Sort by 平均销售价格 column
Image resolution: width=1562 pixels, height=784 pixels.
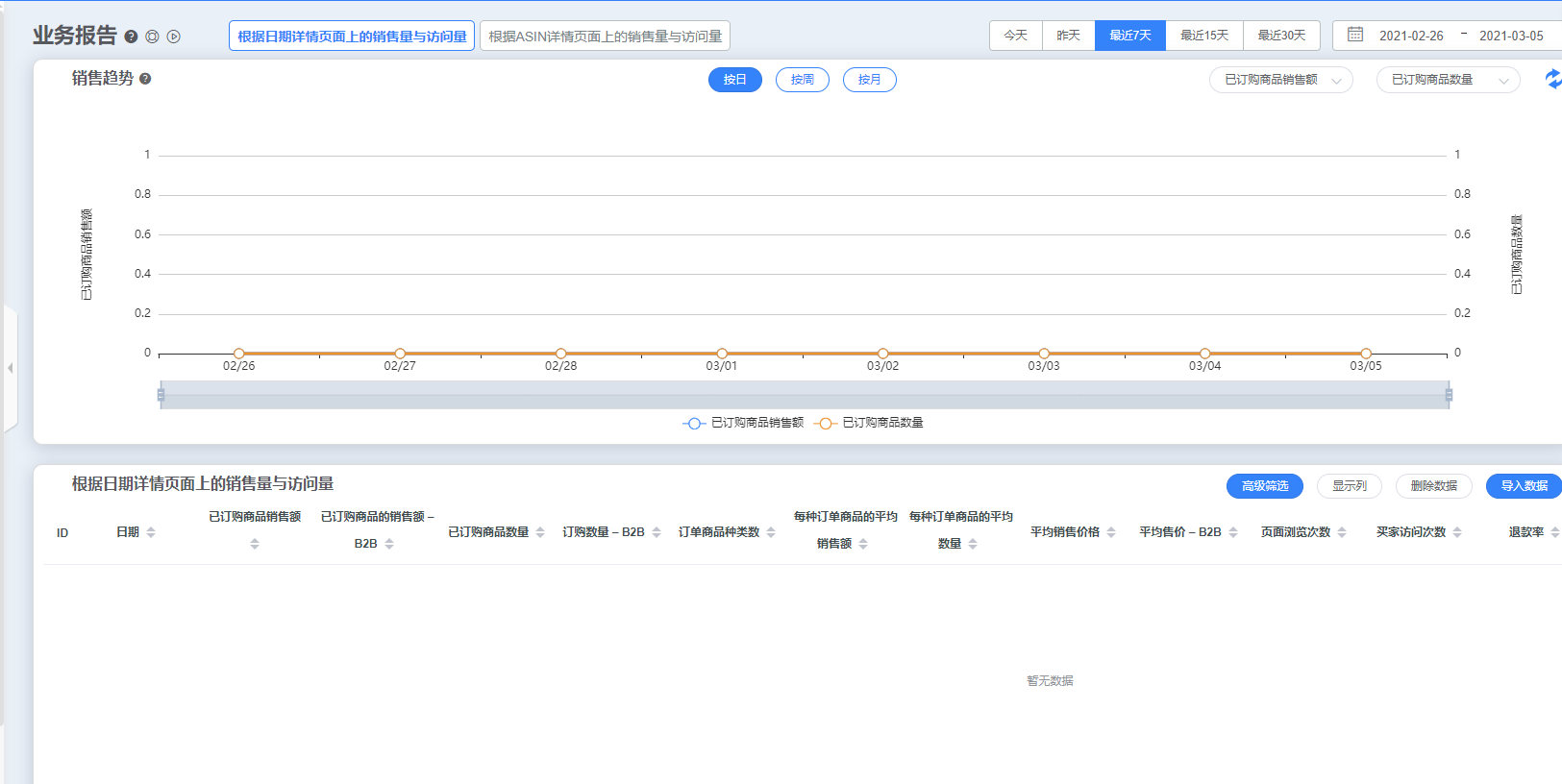coord(1111,532)
